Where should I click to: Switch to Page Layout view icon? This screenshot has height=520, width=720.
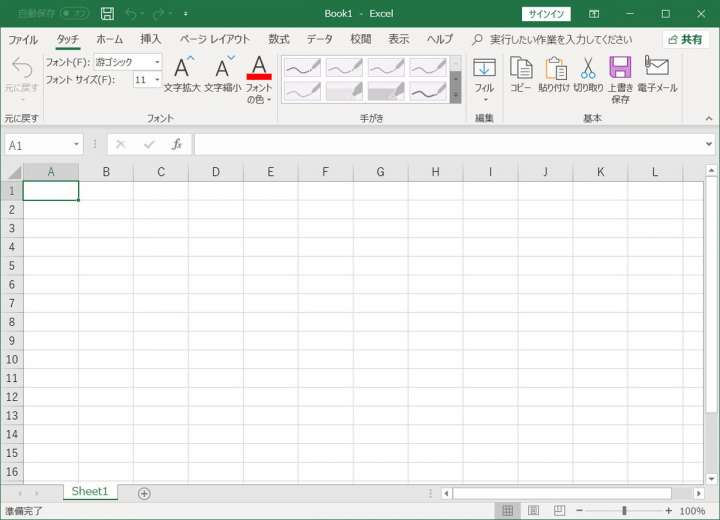[533, 510]
